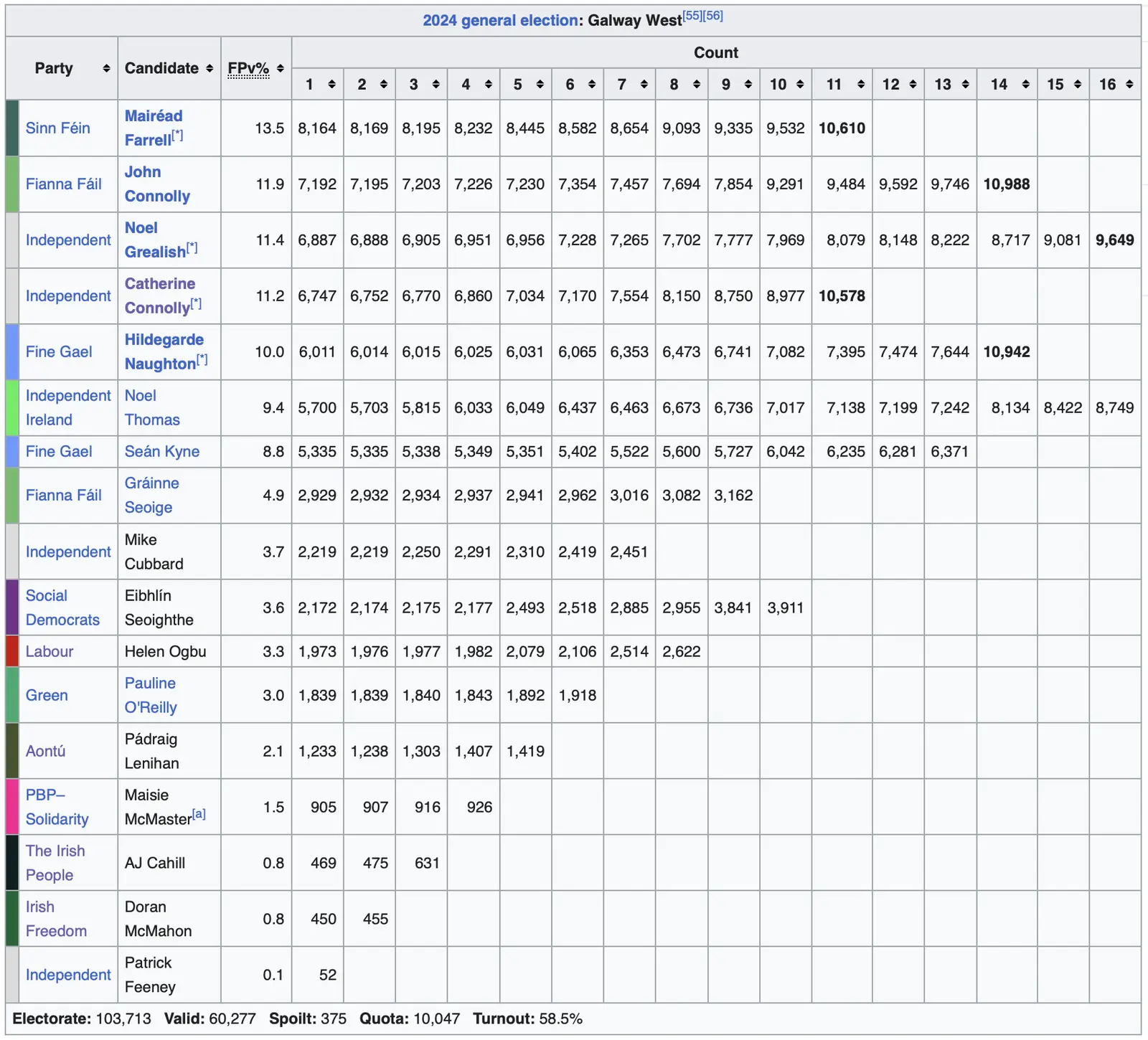
Task: Sort by Count 5 column arrows
Action: click(x=540, y=85)
